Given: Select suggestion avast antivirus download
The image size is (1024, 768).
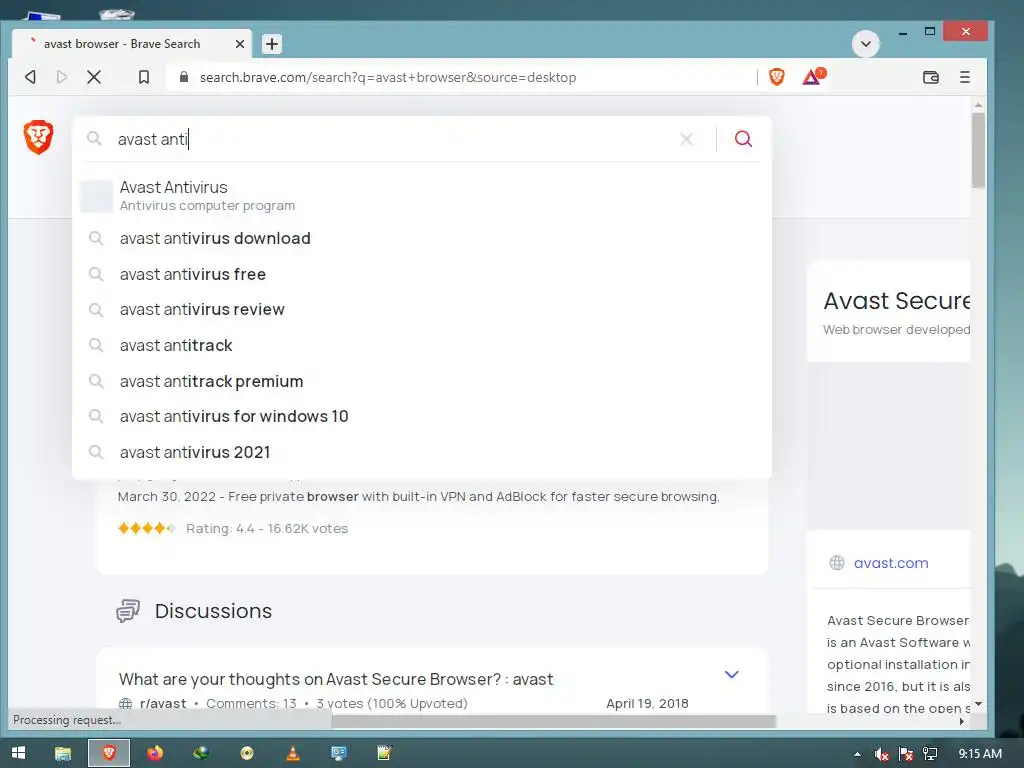Looking at the screenshot, I should click(422, 238).
